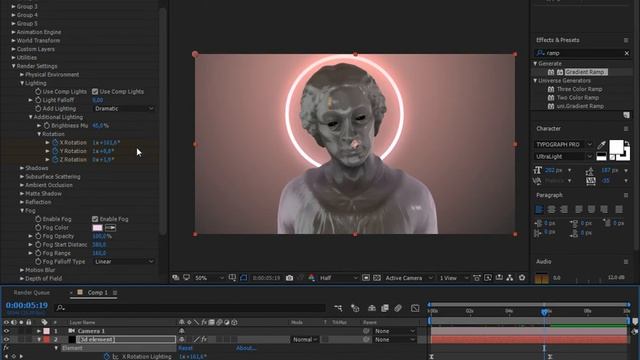Click the timeline layer search field
640x360 pixels.
pos(191,308)
